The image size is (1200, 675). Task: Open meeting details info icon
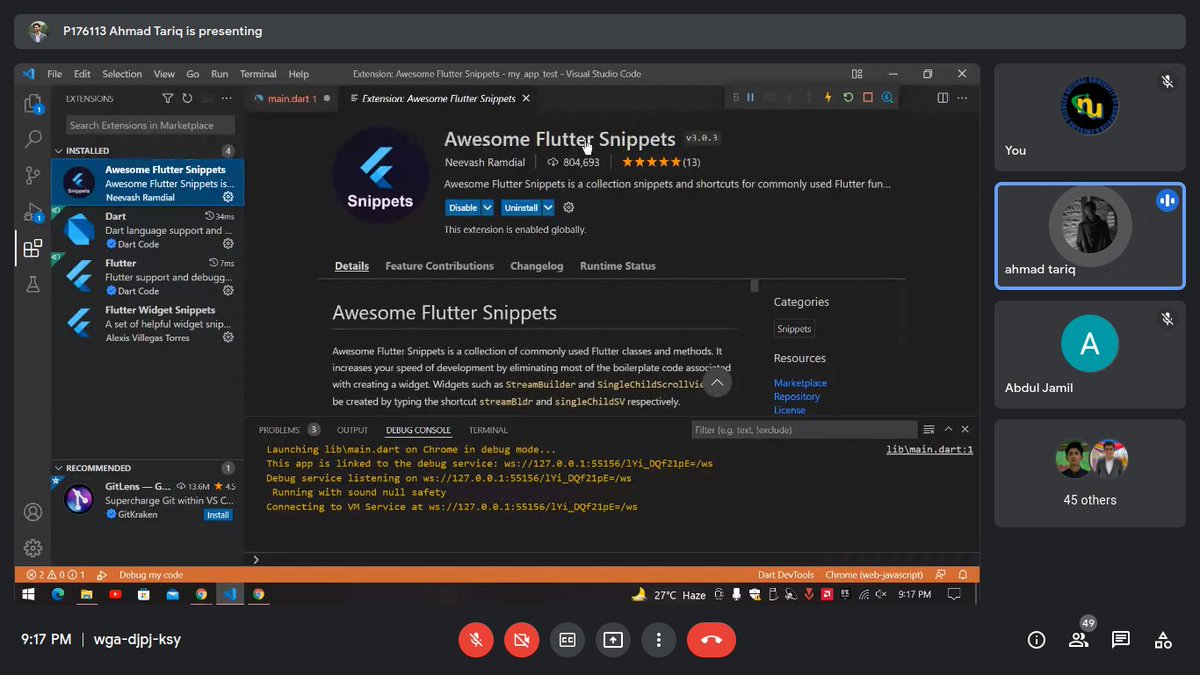[x=1036, y=640]
